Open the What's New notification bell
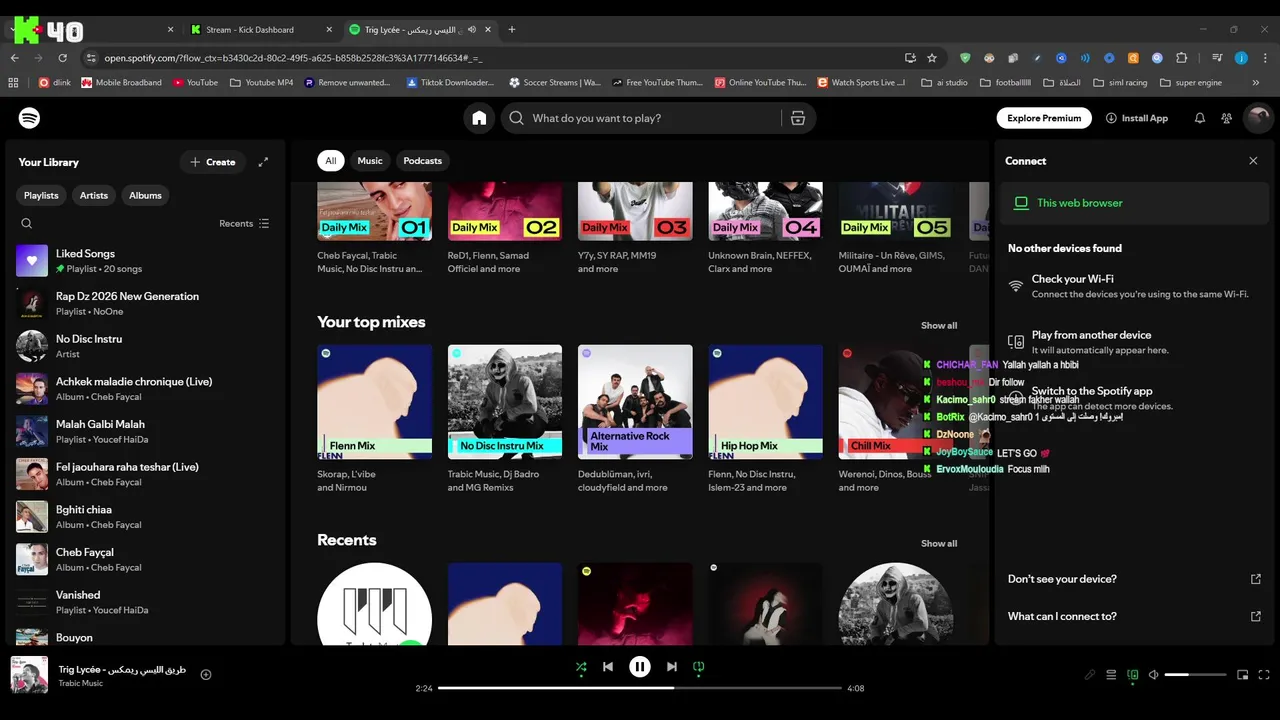The width and height of the screenshot is (1280, 720). (1199, 118)
